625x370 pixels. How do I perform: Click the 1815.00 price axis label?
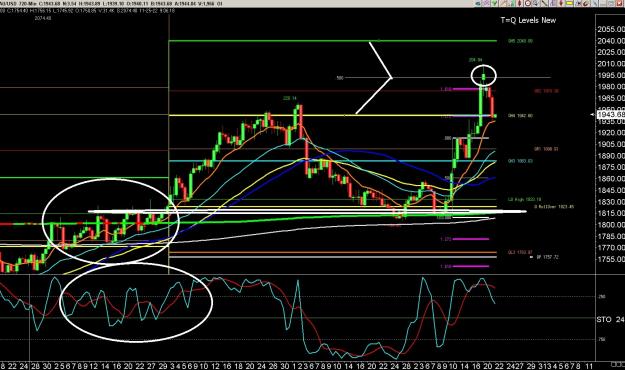(611, 213)
